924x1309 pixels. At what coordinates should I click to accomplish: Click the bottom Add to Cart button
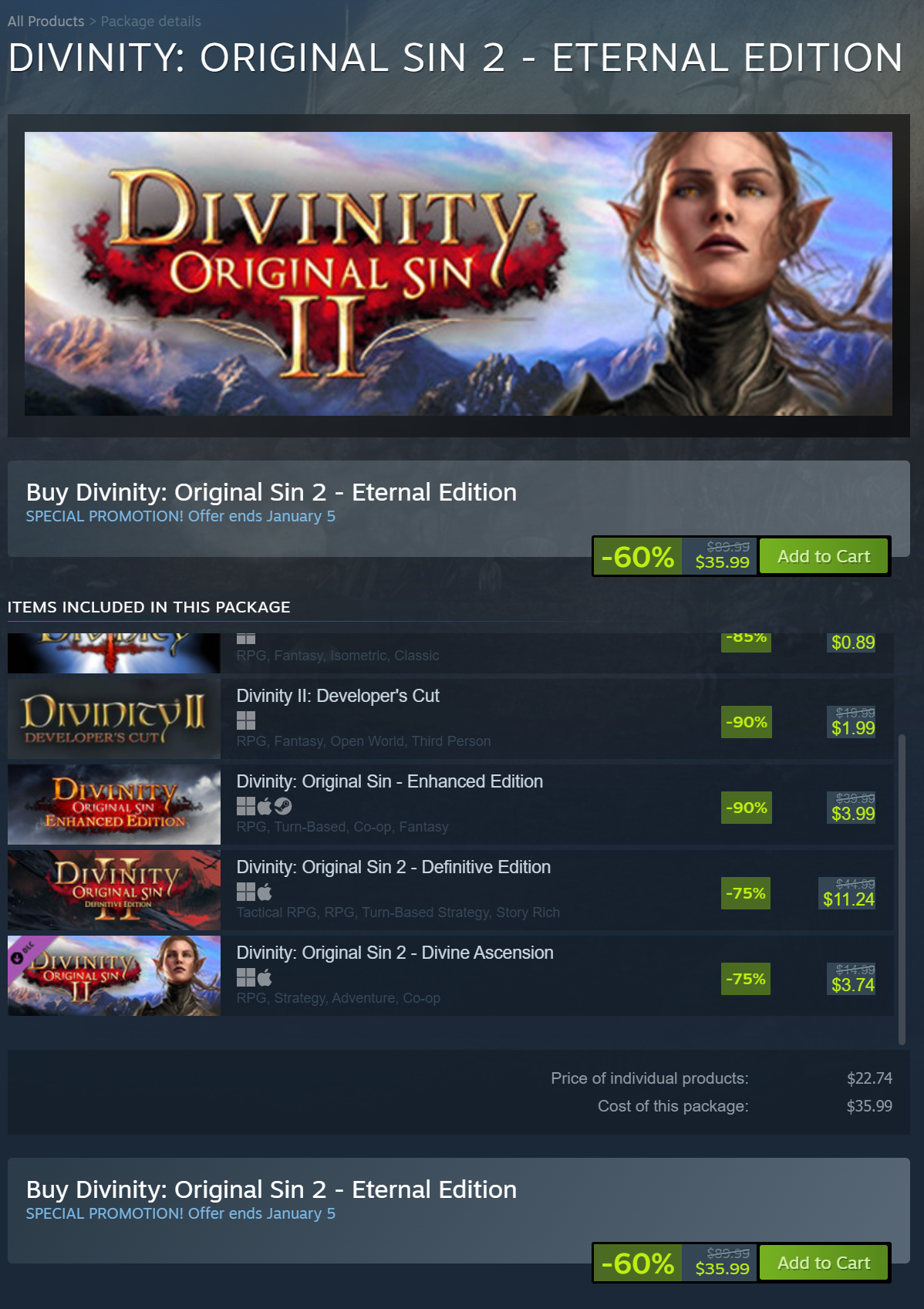(x=824, y=1263)
